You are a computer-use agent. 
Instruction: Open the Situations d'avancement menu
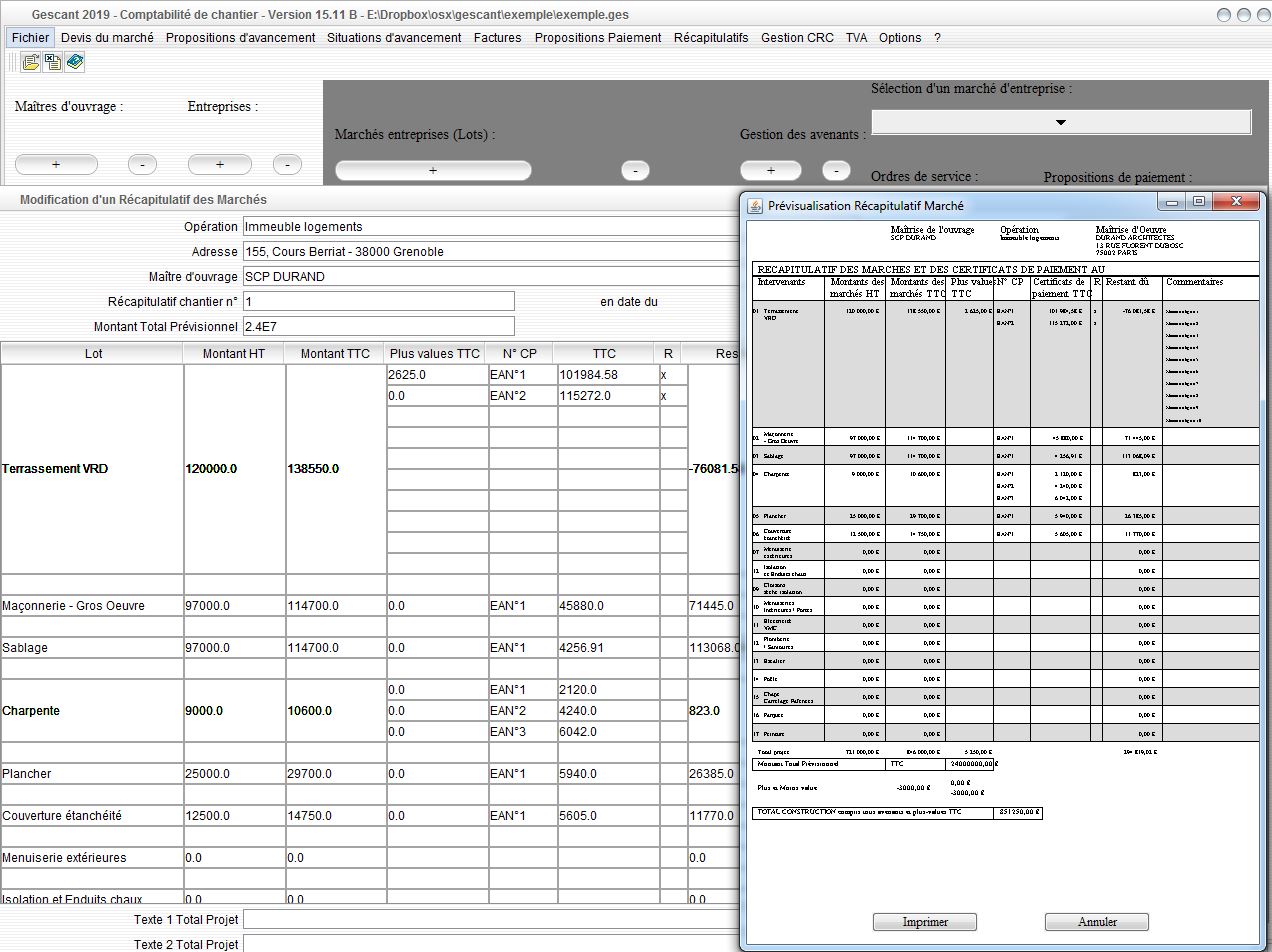pos(394,38)
